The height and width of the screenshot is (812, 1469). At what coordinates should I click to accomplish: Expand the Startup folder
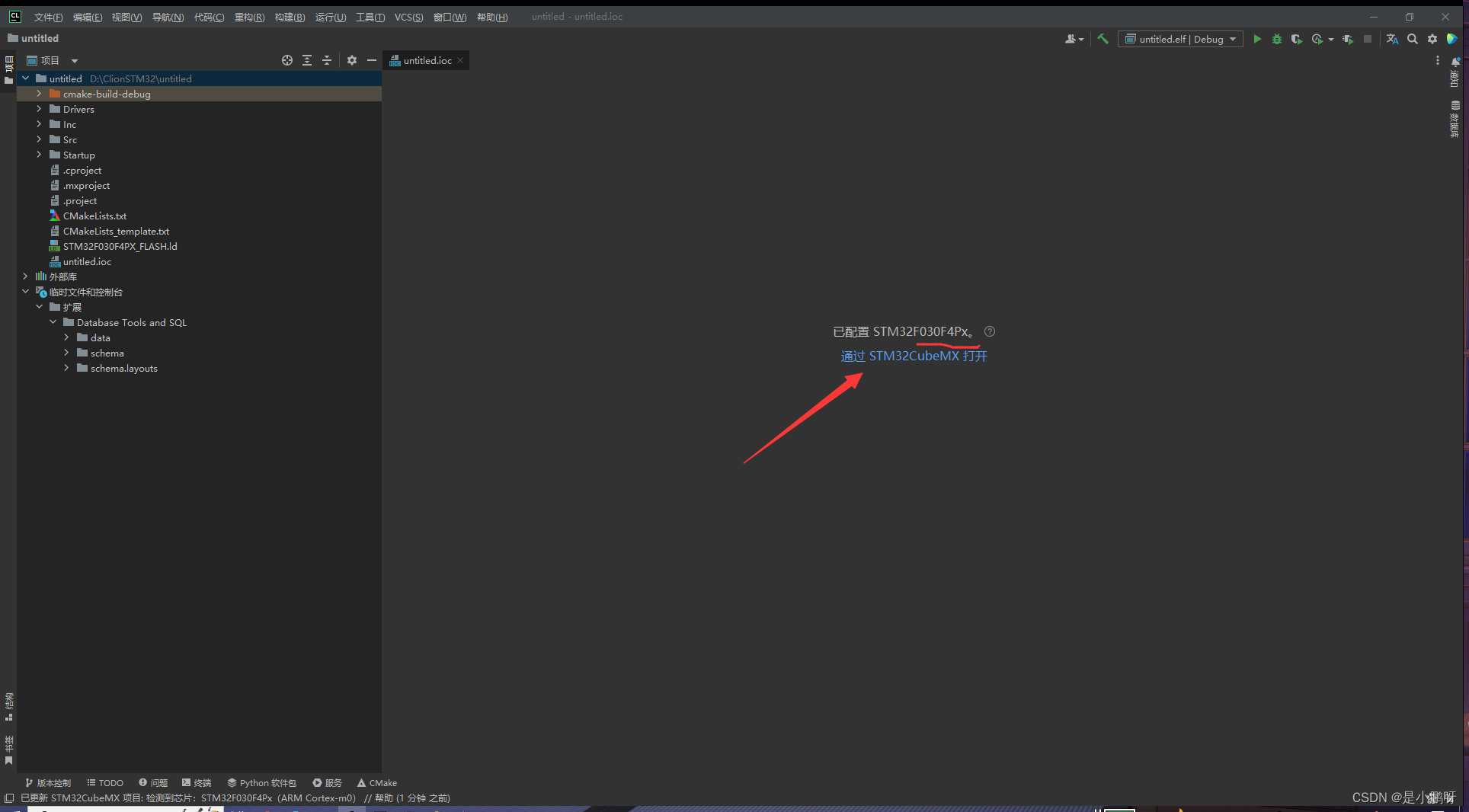point(39,155)
